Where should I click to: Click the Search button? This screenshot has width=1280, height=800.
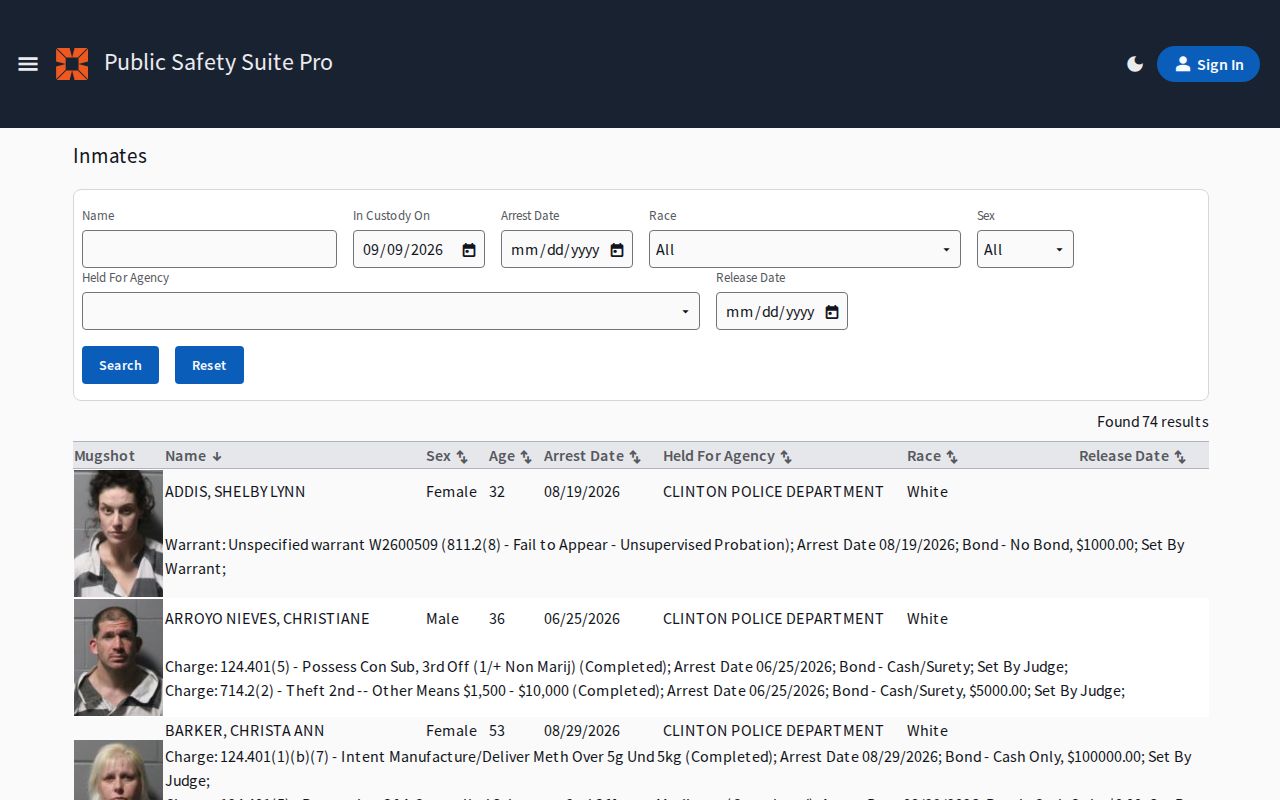(x=120, y=365)
